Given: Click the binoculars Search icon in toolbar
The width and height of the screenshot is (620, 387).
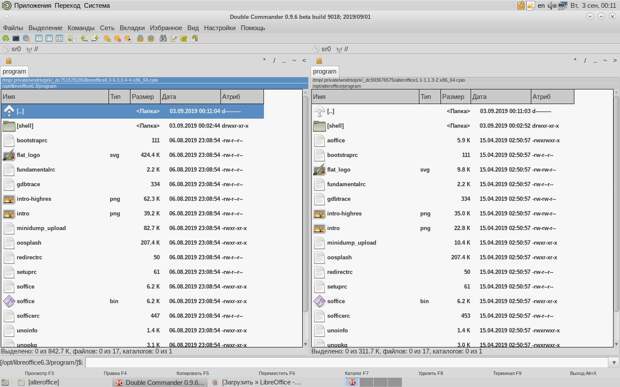Looking at the screenshot, I should click(163, 38).
